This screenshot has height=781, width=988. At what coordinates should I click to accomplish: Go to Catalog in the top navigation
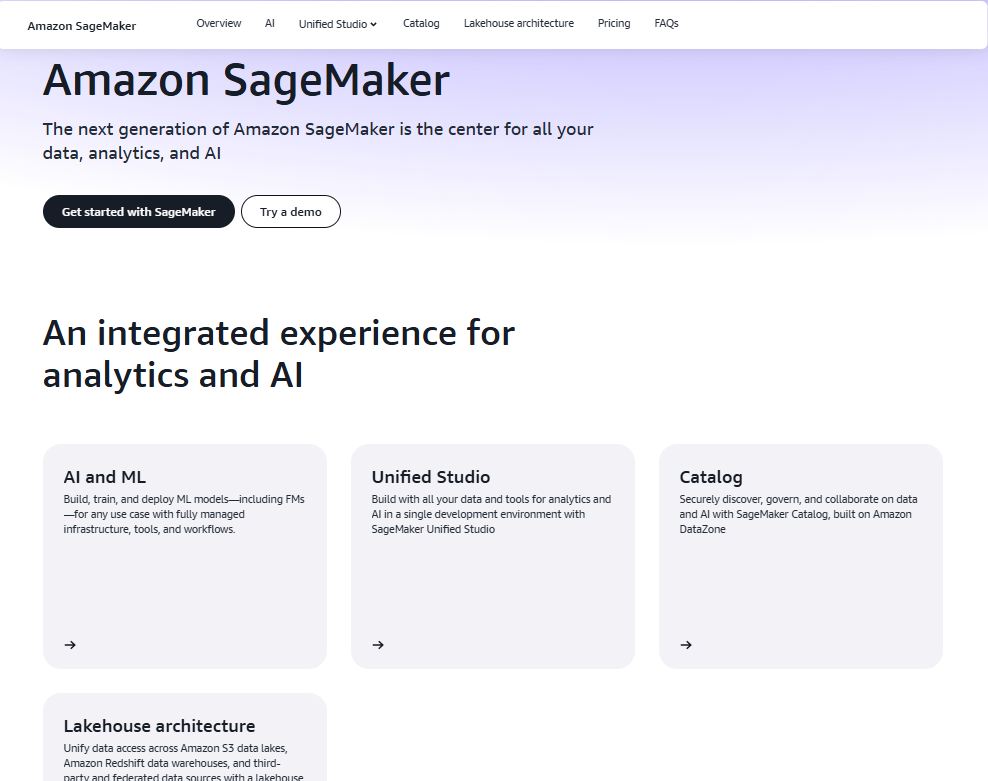tap(421, 23)
